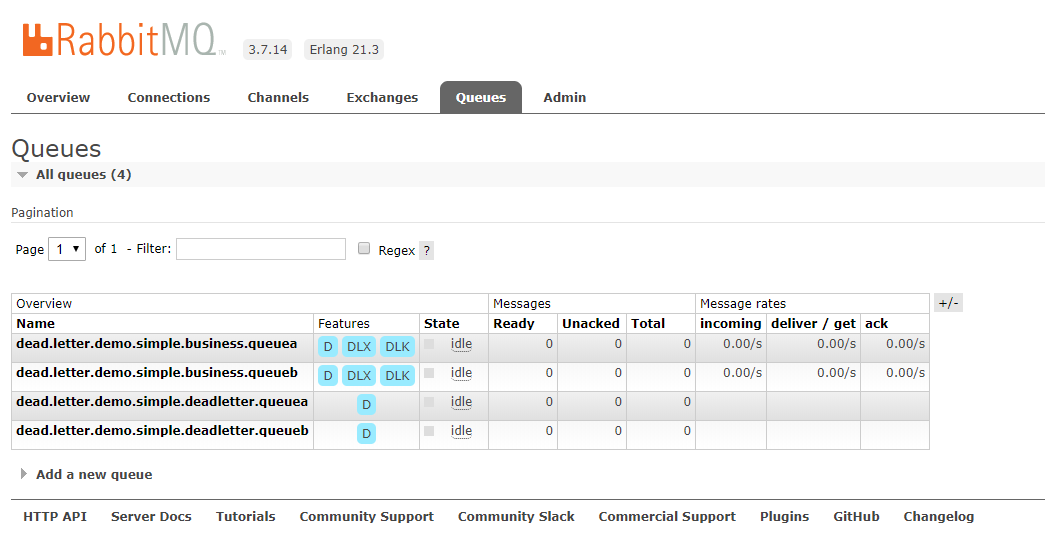
Task: Click the DLK badge for business.queuea
Action: click(x=397, y=346)
